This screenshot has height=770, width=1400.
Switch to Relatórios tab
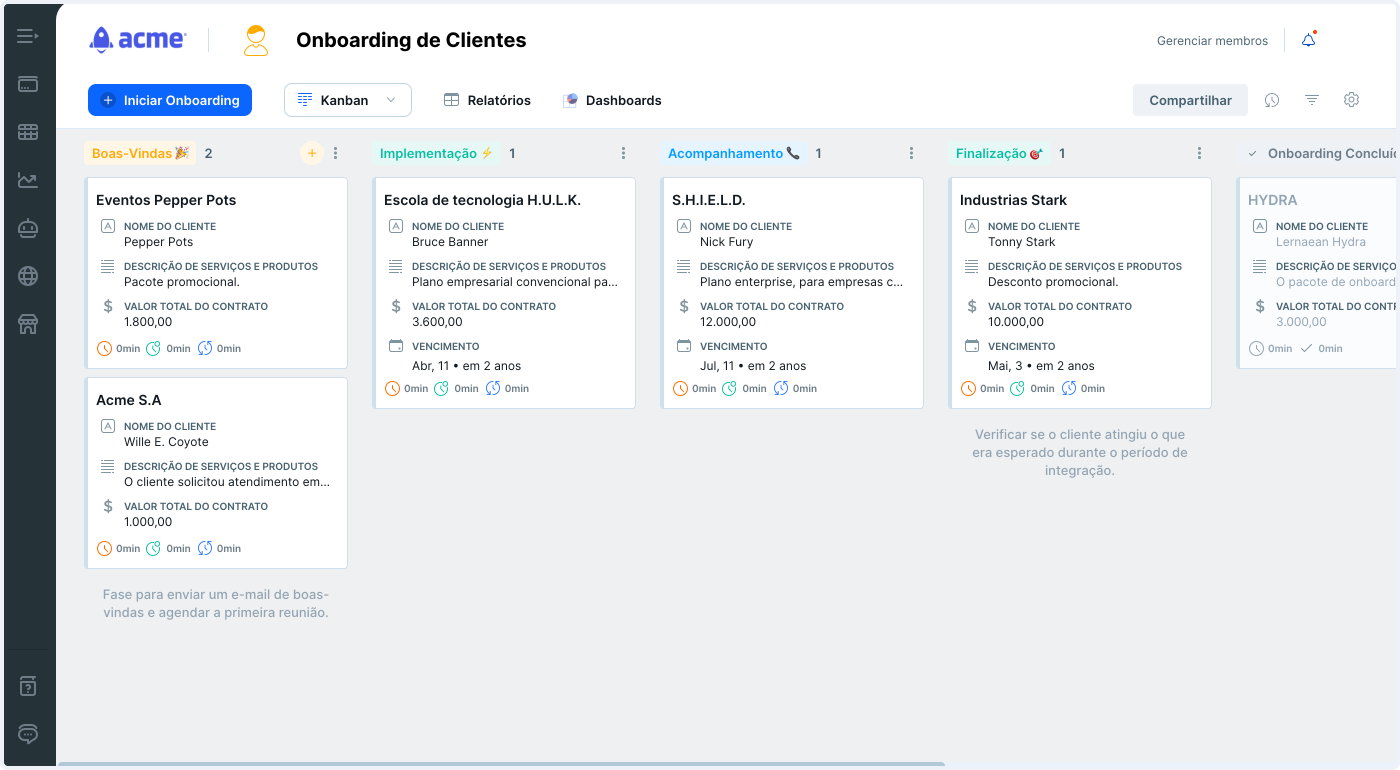[488, 100]
